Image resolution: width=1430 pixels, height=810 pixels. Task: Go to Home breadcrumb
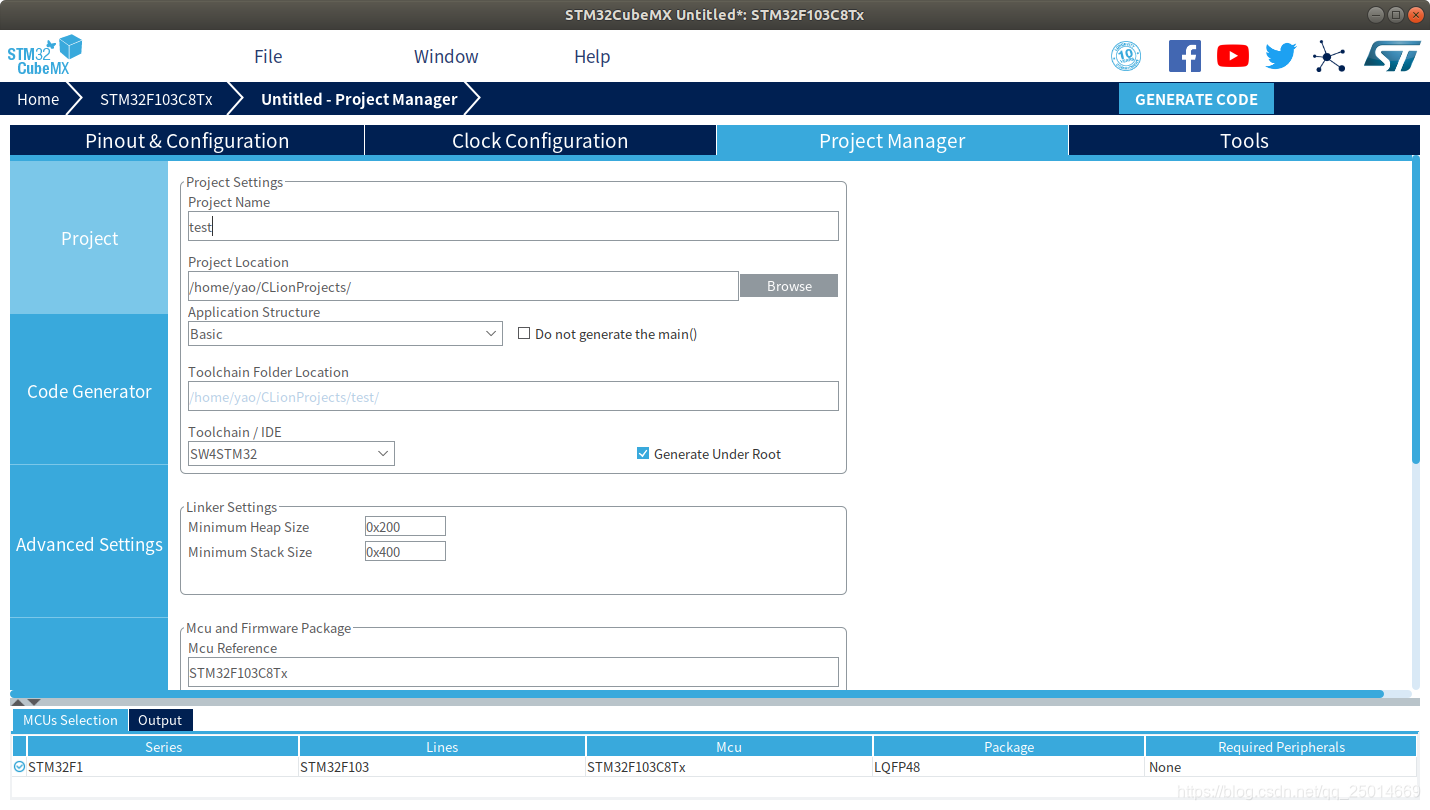tap(38, 99)
